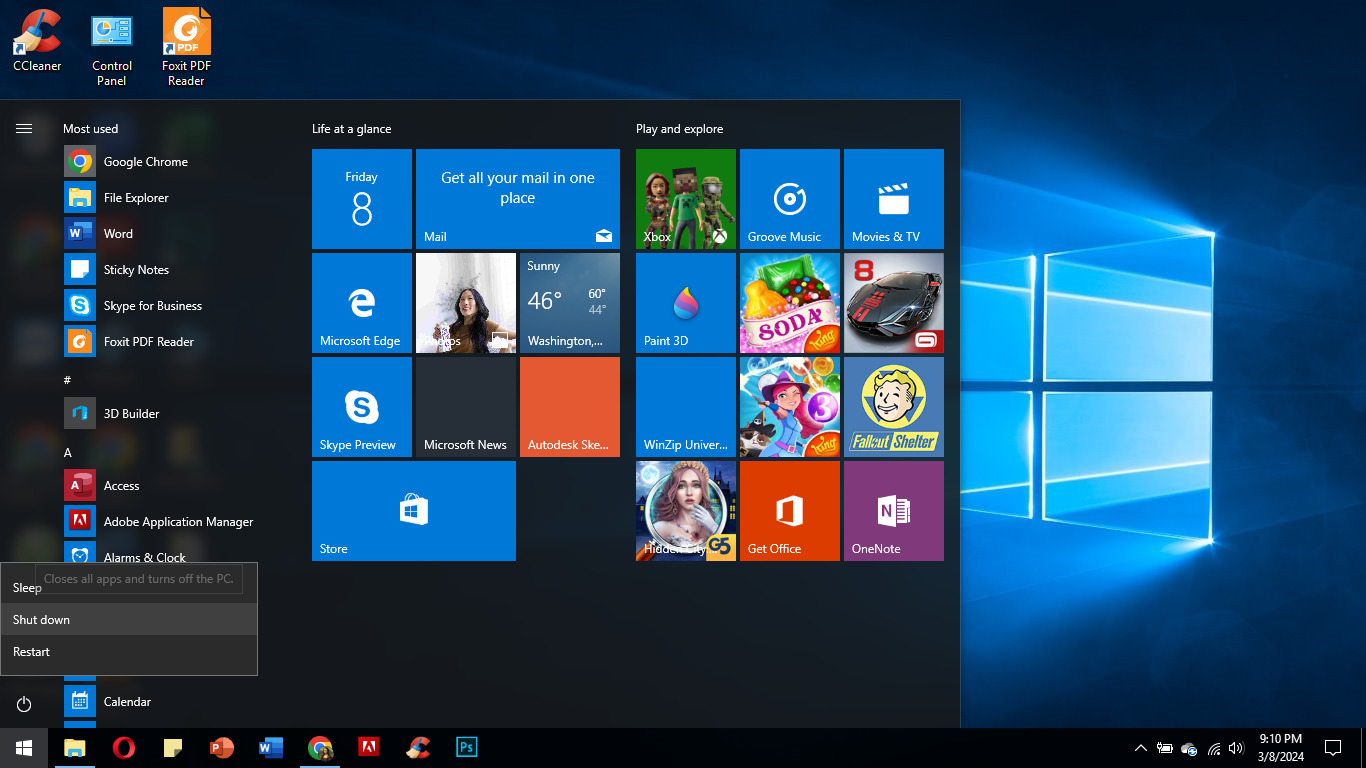Open Get Office tile
The width and height of the screenshot is (1366, 768).
790,511
